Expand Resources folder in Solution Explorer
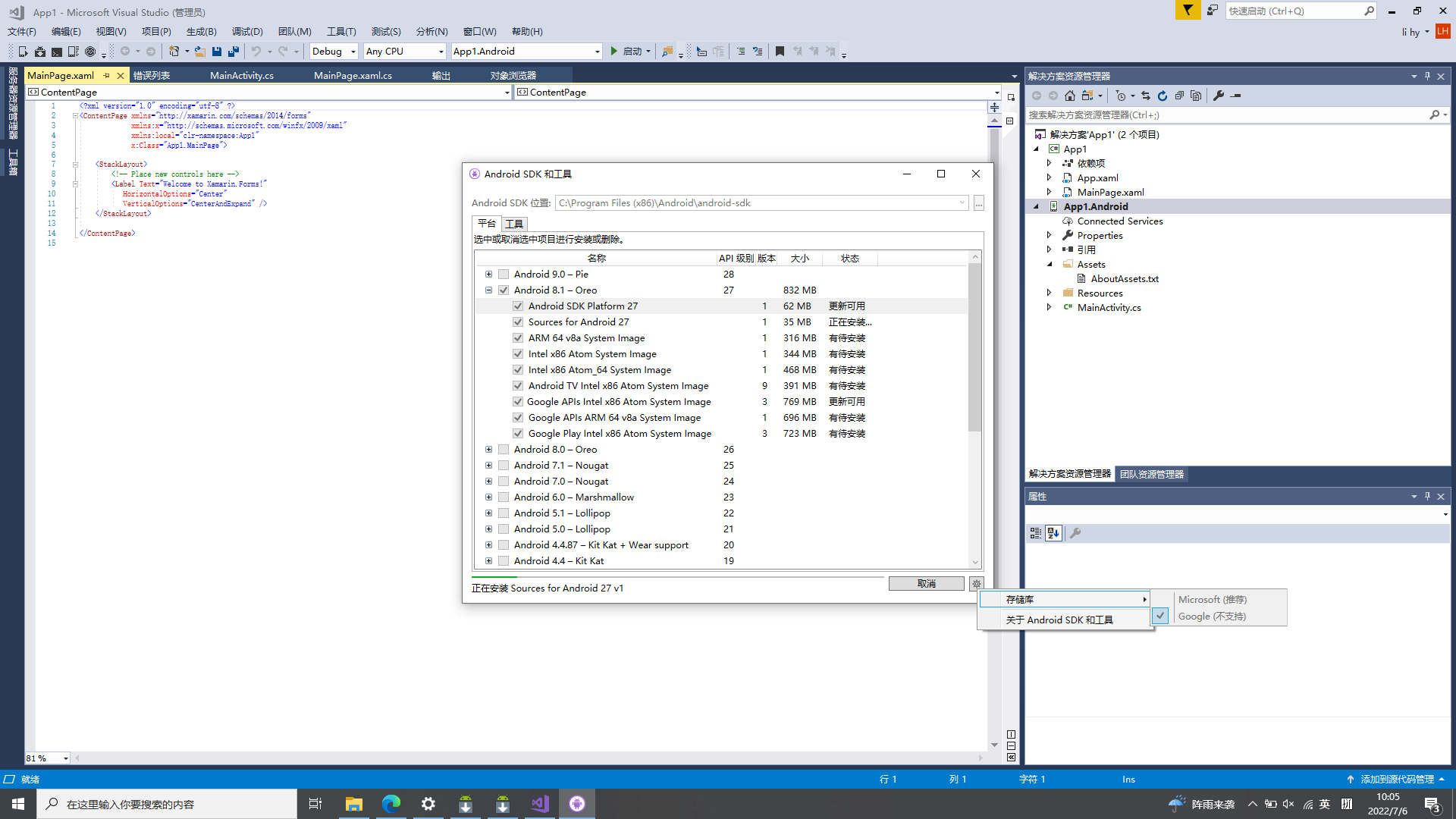The image size is (1456, 819). [1050, 293]
